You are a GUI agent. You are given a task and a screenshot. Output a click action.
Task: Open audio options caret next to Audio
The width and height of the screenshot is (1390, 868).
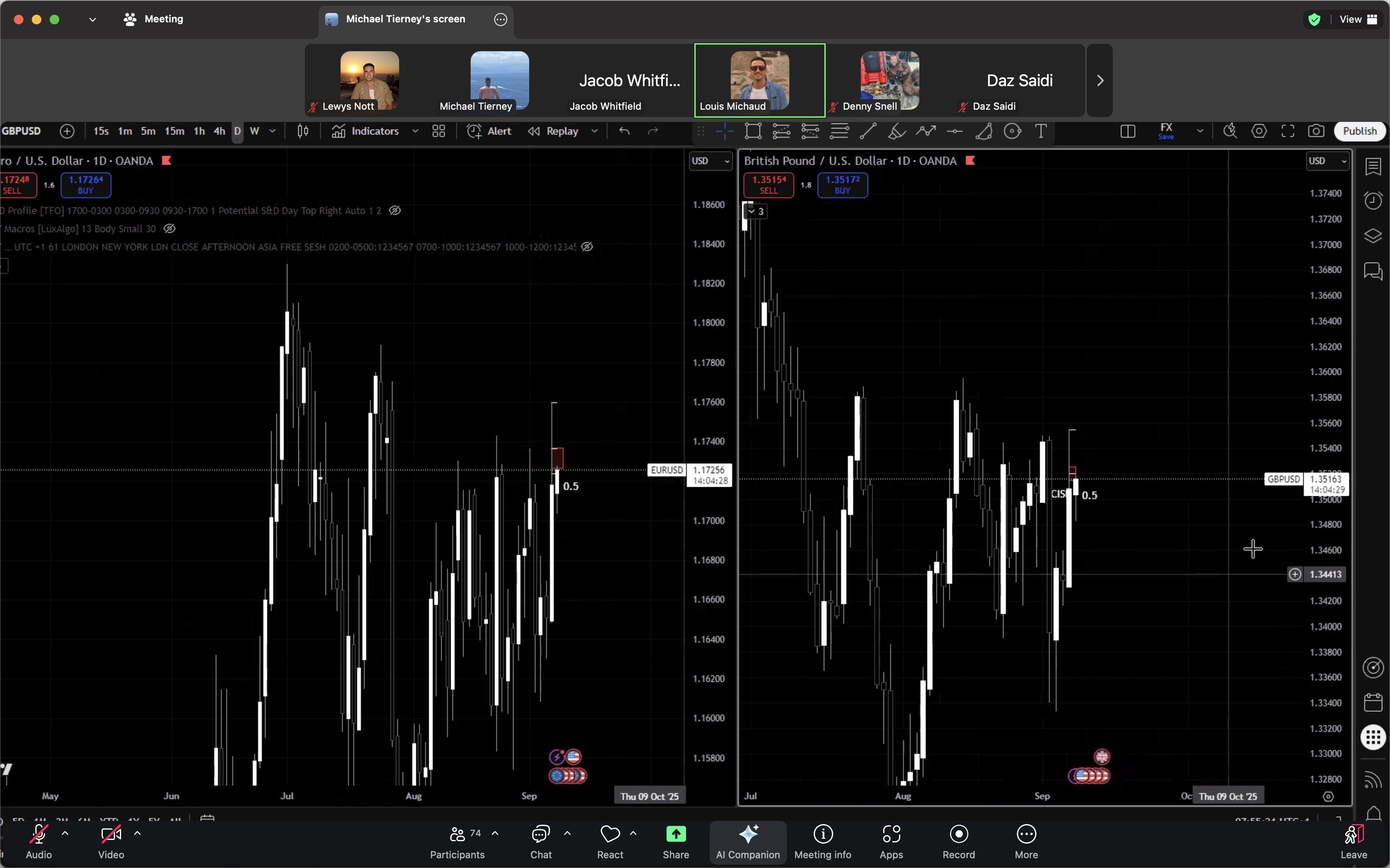(65, 833)
